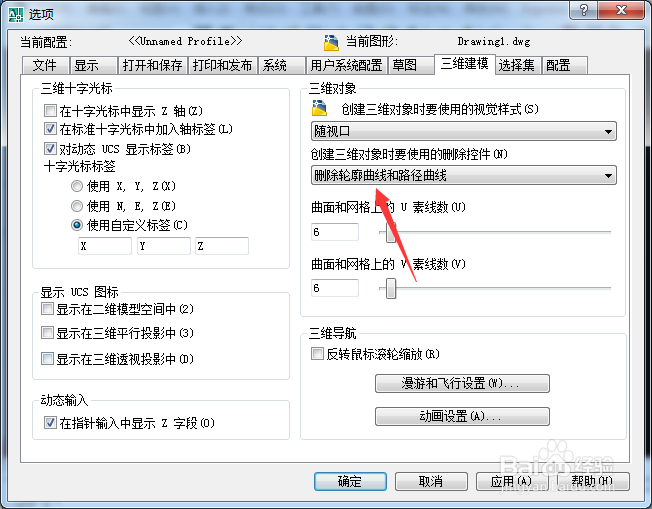Screen dimensions: 652x509
Task: Check 显示在二维模型空间中 option
Action: (47, 309)
